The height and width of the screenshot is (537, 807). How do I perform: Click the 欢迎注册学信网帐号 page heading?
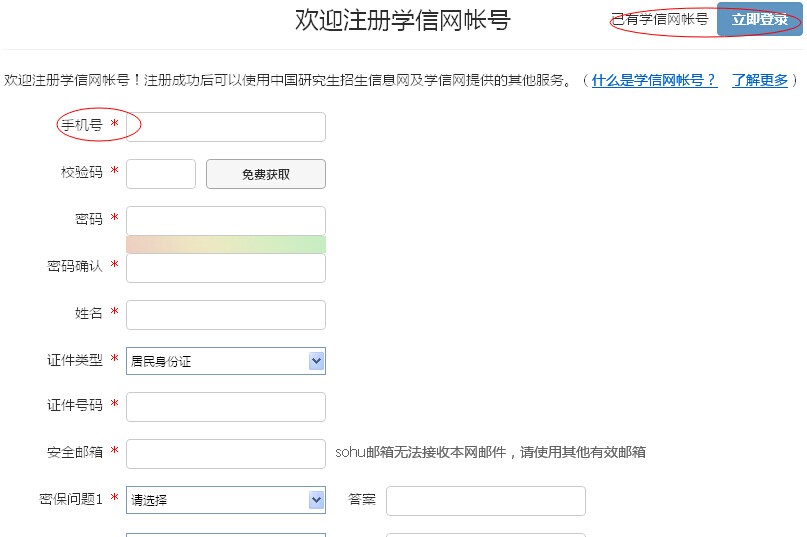click(x=403, y=20)
